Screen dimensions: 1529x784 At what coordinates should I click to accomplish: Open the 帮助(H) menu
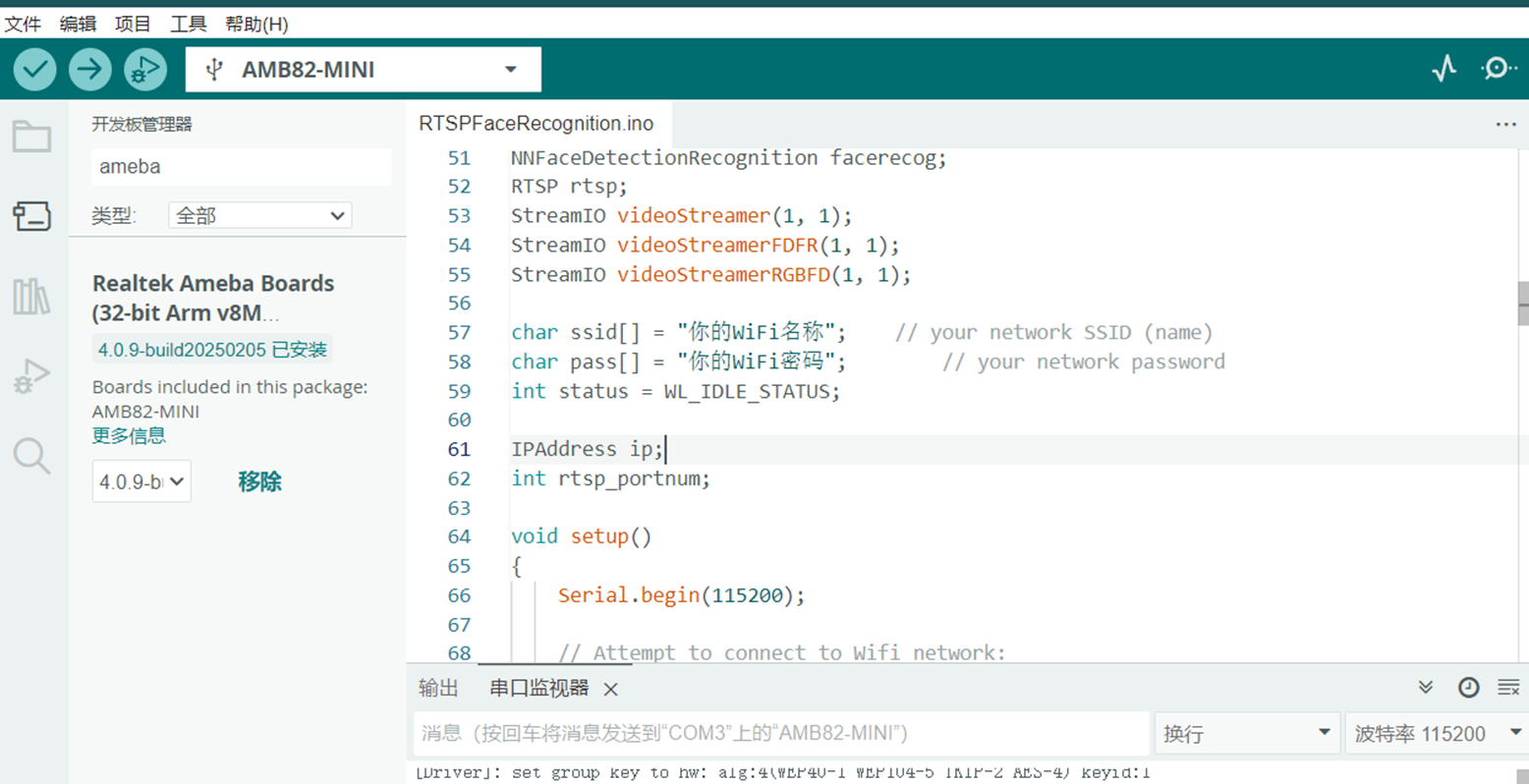coord(256,24)
